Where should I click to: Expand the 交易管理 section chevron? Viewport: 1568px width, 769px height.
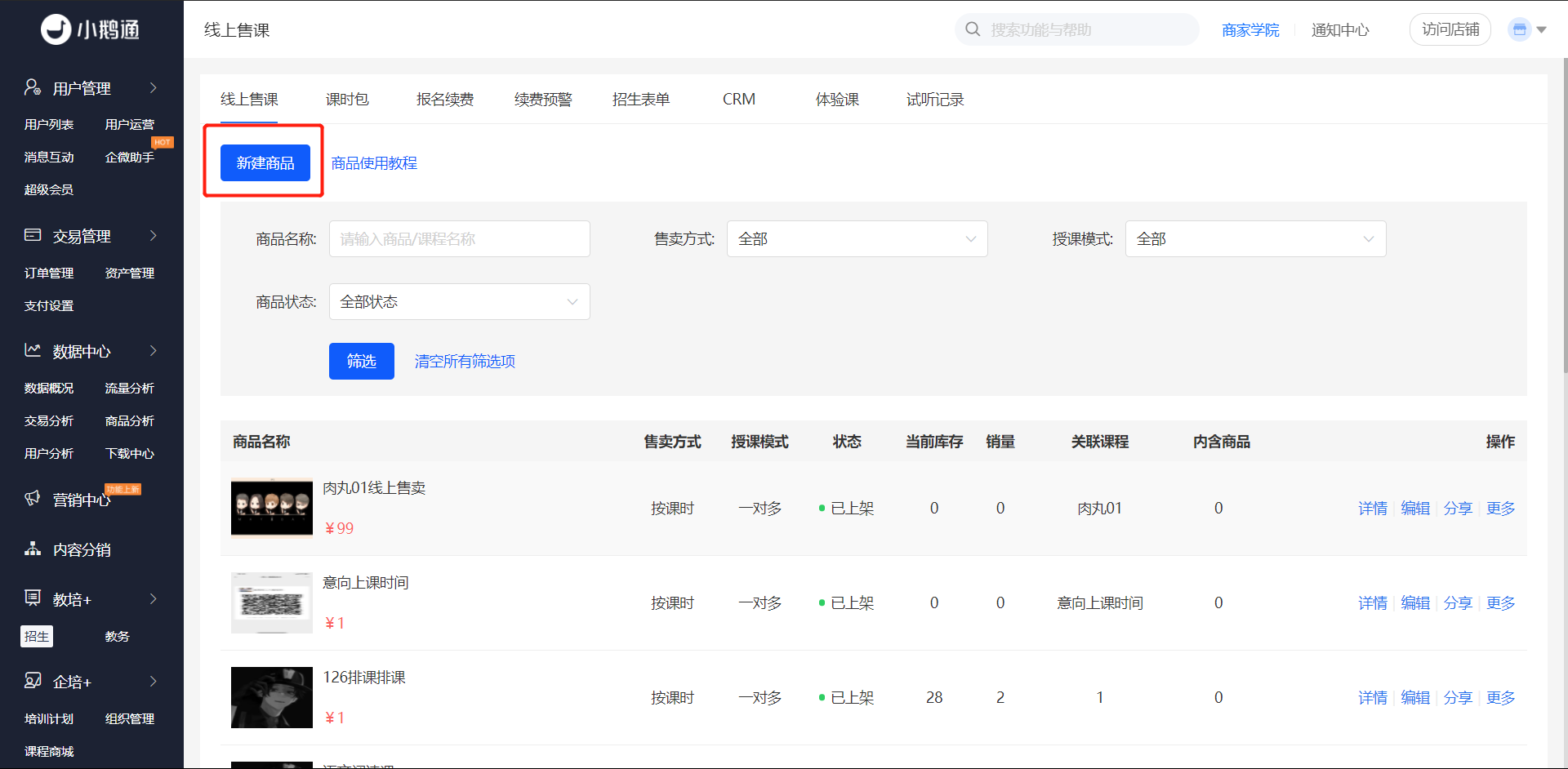(x=153, y=235)
